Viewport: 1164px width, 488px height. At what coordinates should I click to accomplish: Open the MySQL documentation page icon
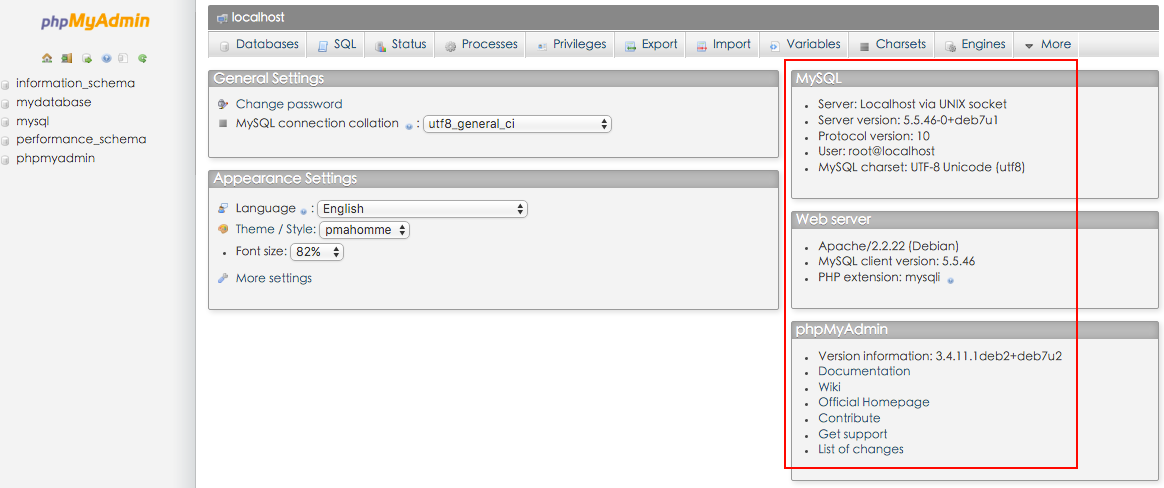123,58
